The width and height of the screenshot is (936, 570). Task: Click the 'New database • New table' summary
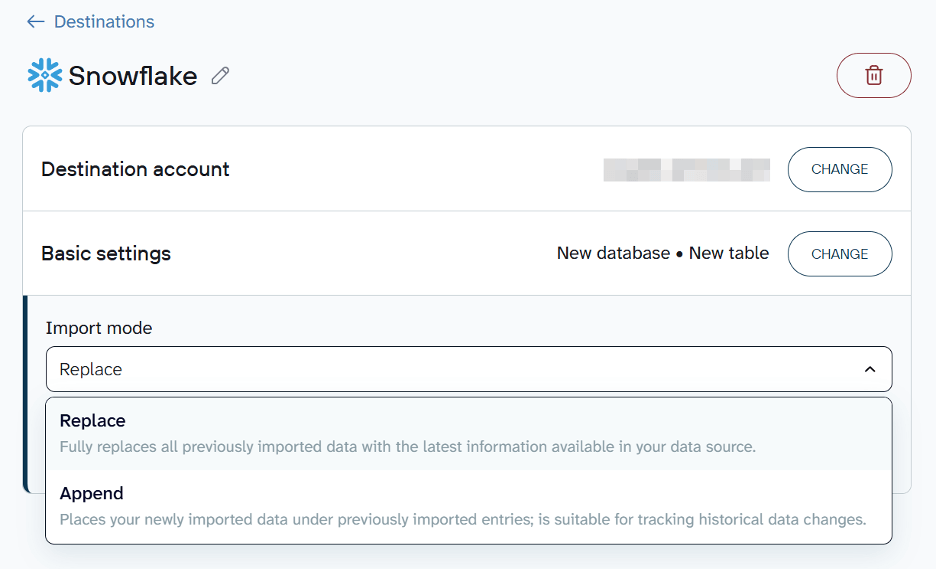662,253
